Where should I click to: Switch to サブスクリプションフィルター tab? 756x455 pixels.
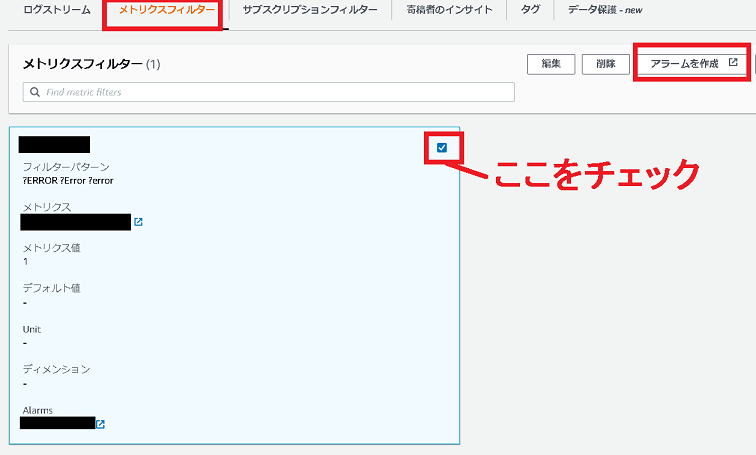click(x=310, y=10)
